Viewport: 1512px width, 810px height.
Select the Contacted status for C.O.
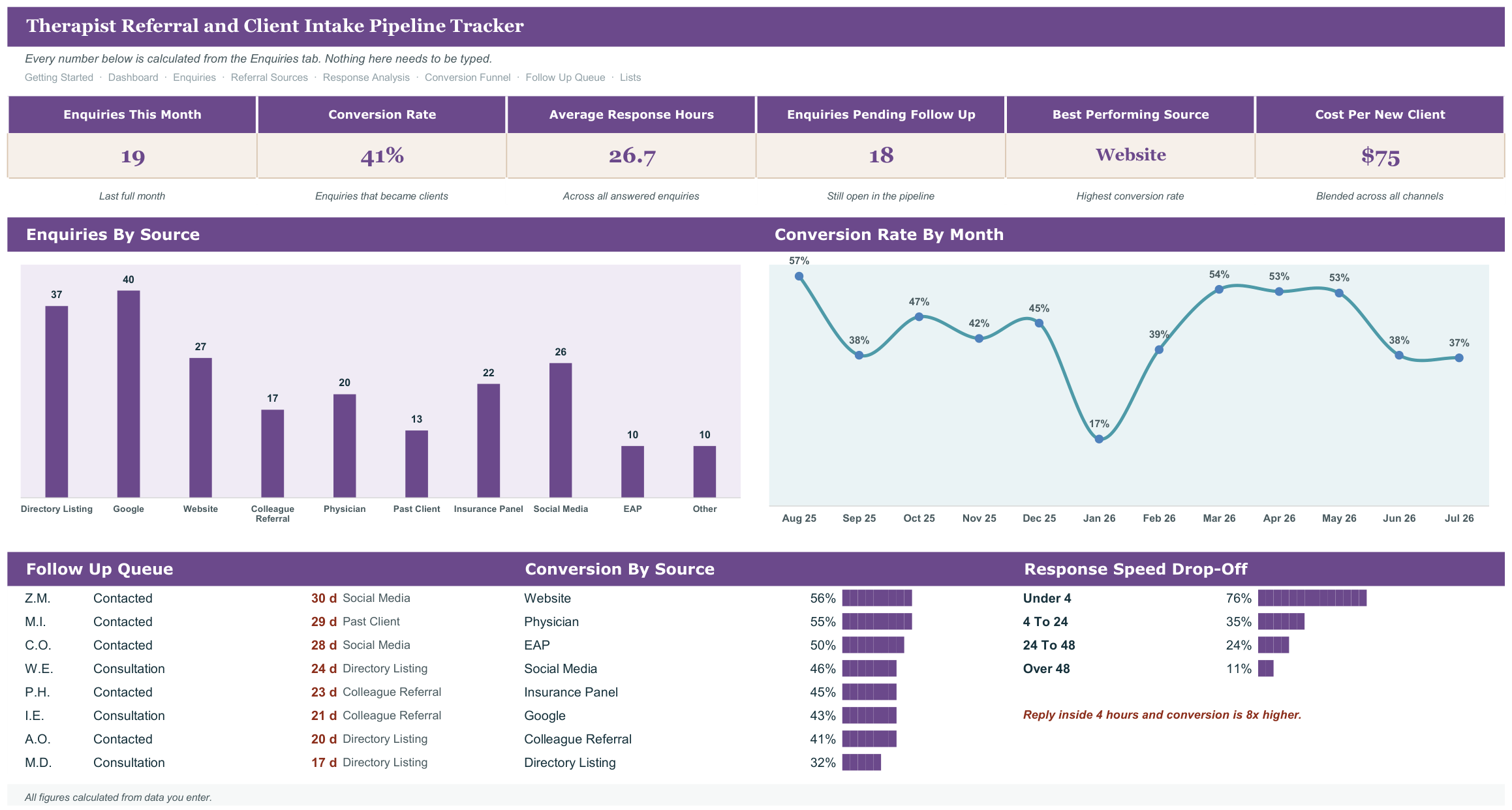[123, 646]
